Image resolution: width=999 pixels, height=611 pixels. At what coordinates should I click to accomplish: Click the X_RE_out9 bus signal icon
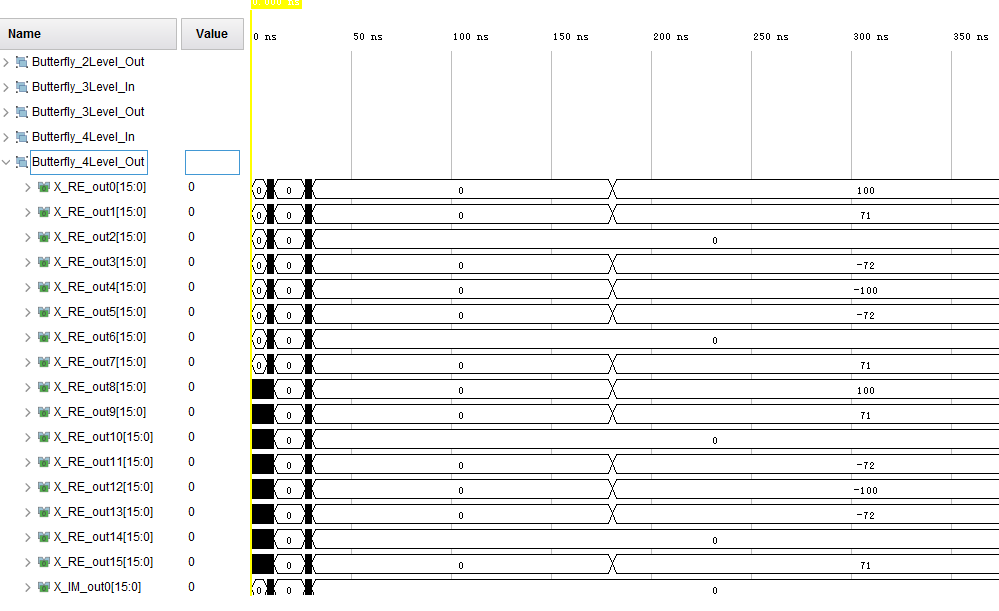pyautogui.click(x=44, y=412)
